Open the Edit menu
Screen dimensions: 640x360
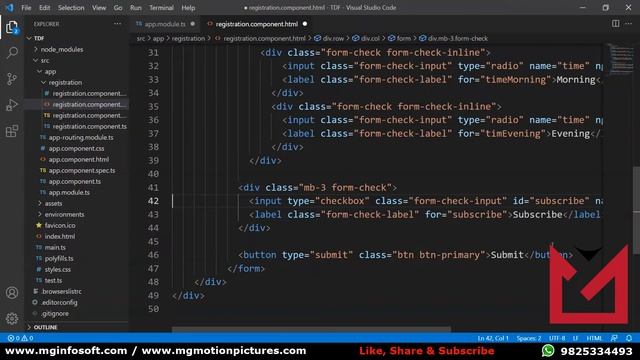pos(44,8)
